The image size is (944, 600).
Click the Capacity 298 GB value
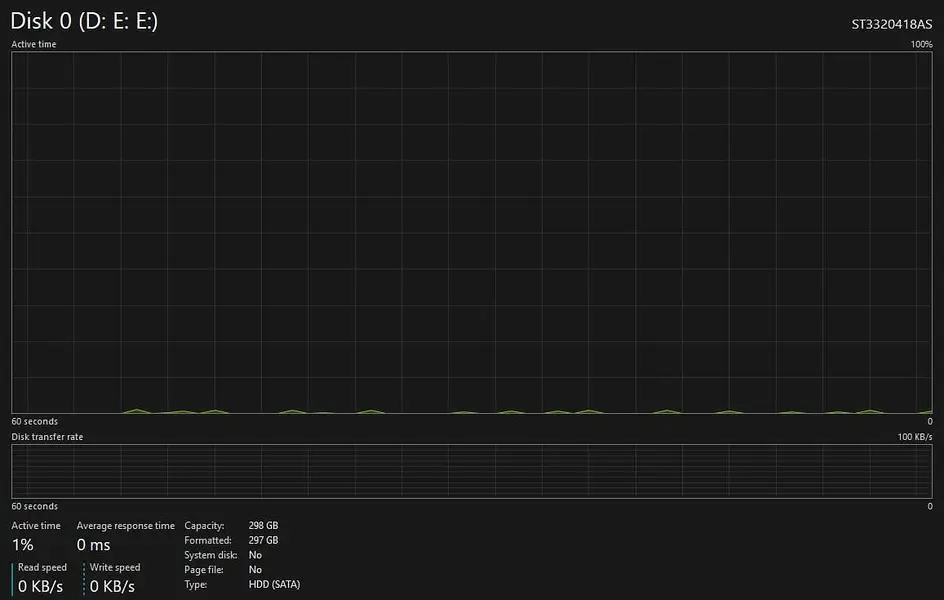point(263,526)
